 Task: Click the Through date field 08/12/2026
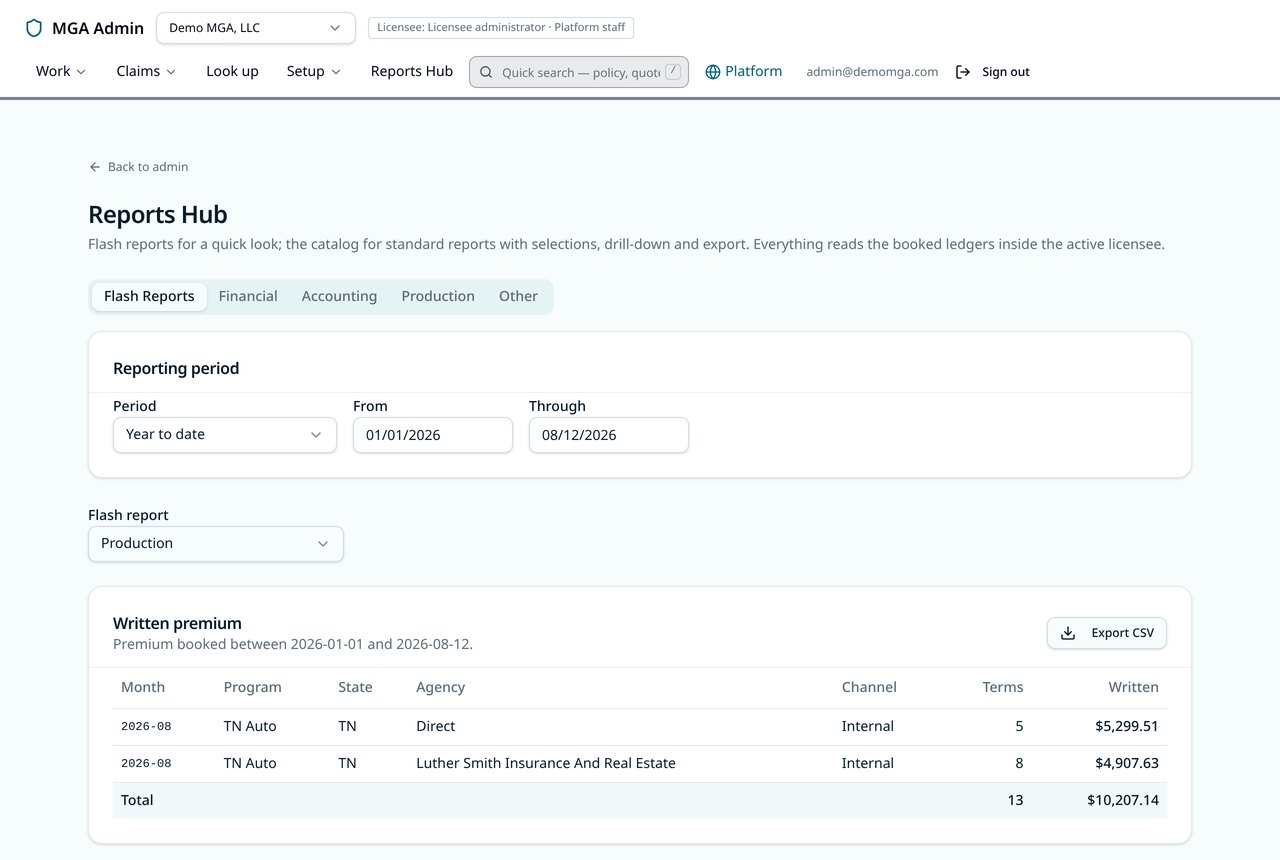click(609, 435)
